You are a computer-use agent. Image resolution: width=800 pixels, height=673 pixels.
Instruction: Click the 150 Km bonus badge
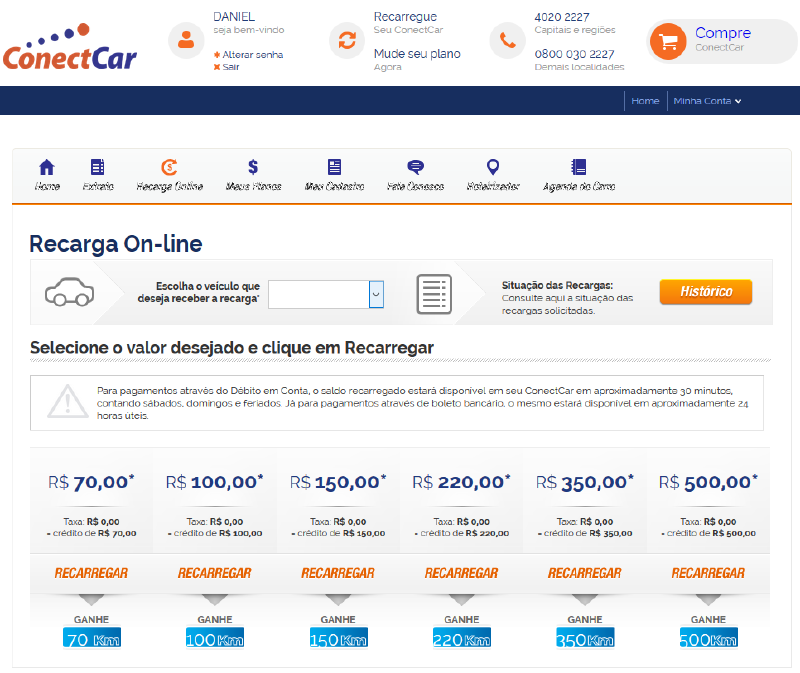338,638
